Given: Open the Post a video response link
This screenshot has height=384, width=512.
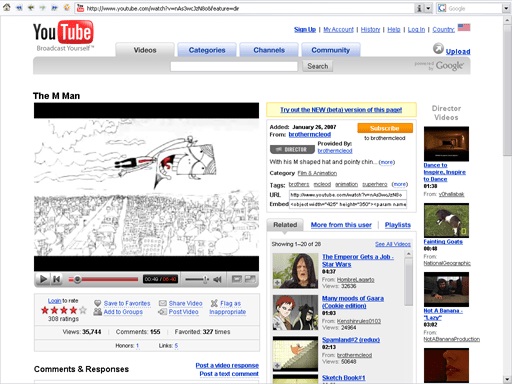Looking at the screenshot, I should [x=227, y=365].
